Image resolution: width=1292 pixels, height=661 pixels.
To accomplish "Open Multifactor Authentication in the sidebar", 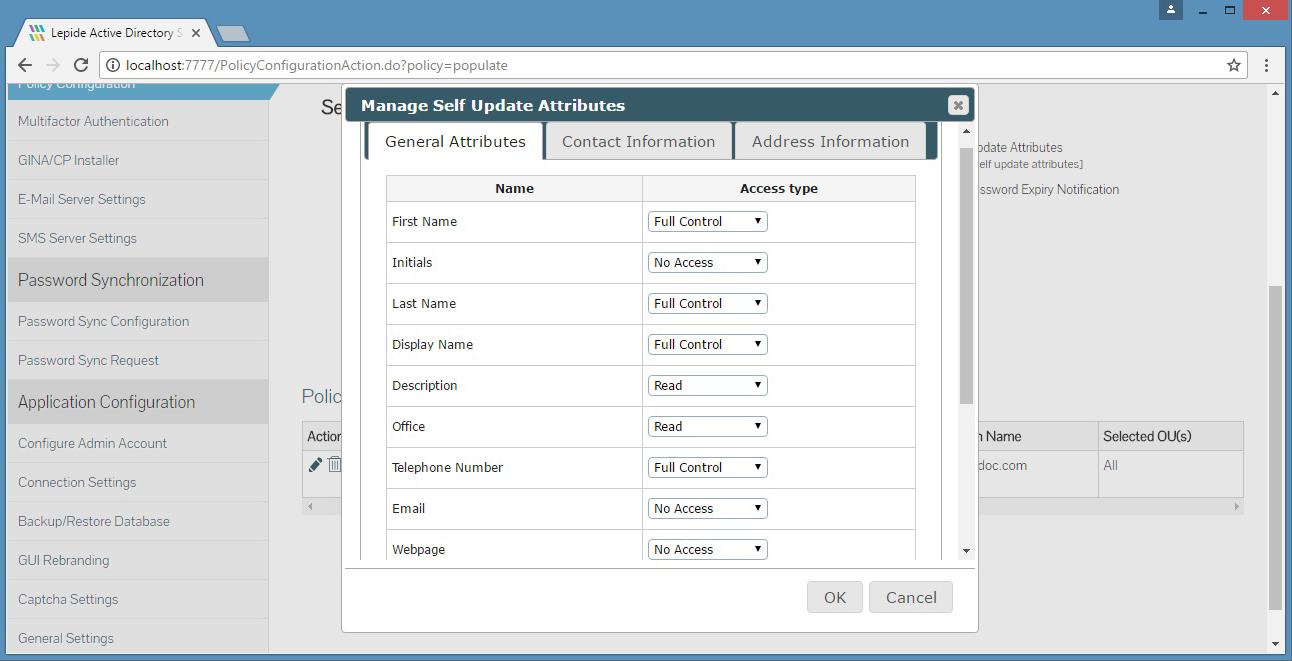I will [93, 121].
